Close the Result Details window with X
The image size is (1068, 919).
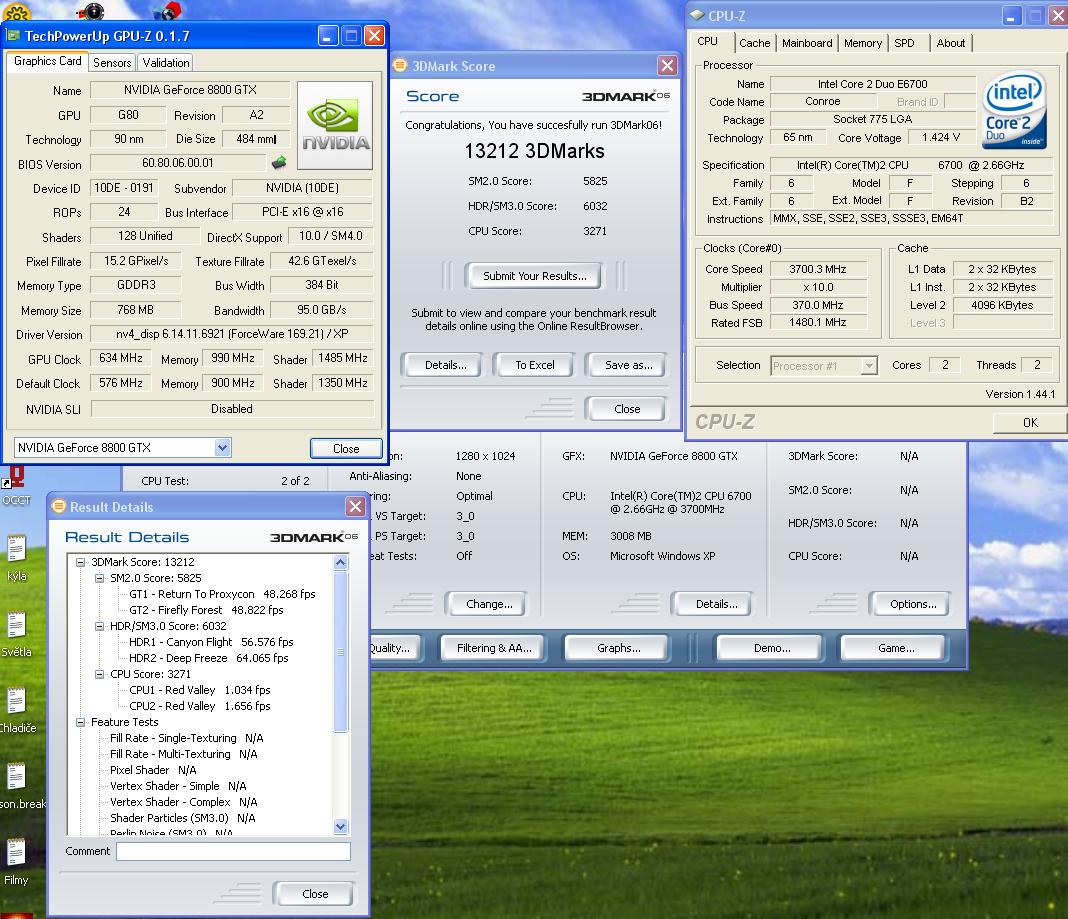(355, 506)
